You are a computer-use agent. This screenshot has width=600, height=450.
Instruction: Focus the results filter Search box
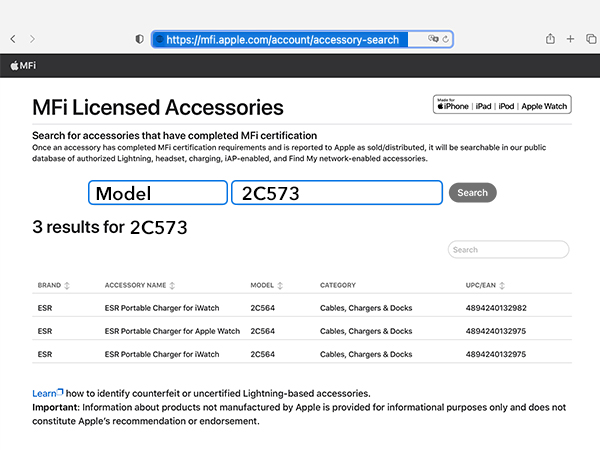coord(508,249)
